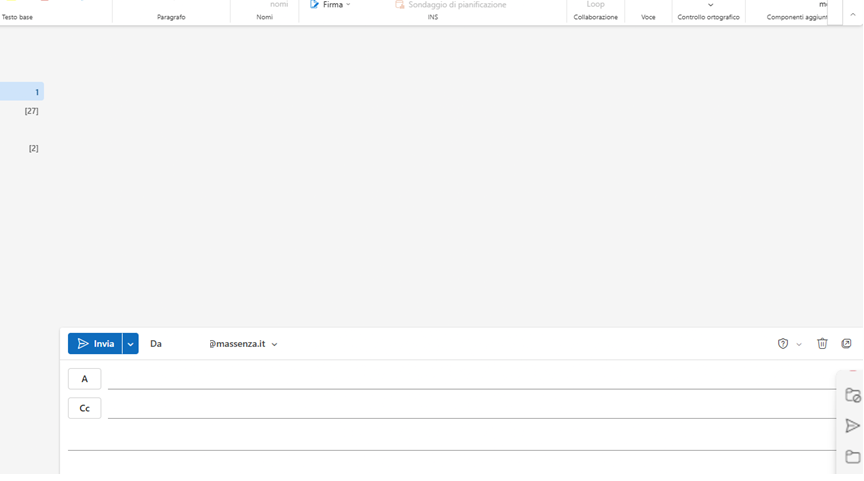Click the subject line field below Cc
Screen dimensions: 864x481
[x=452, y=438]
